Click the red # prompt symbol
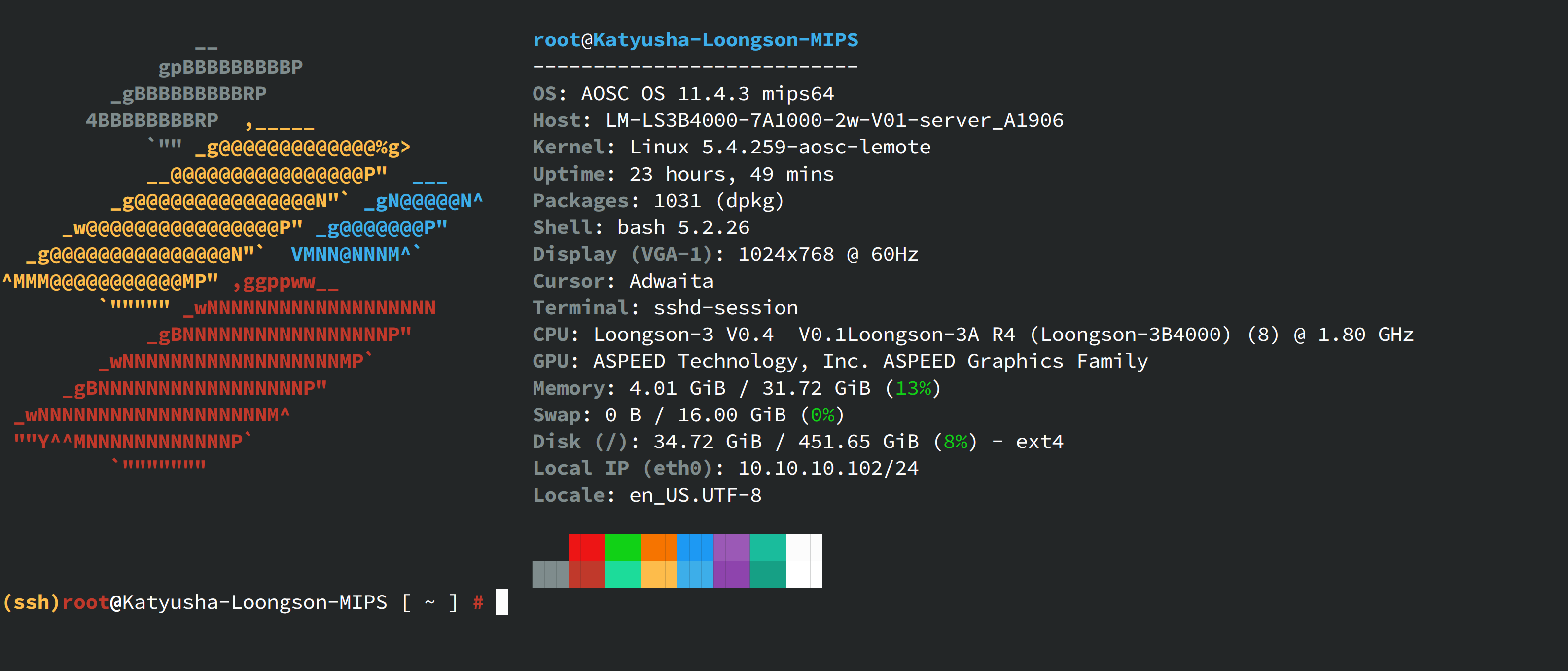This screenshot has height=671, width=1568. coord(478,602)
